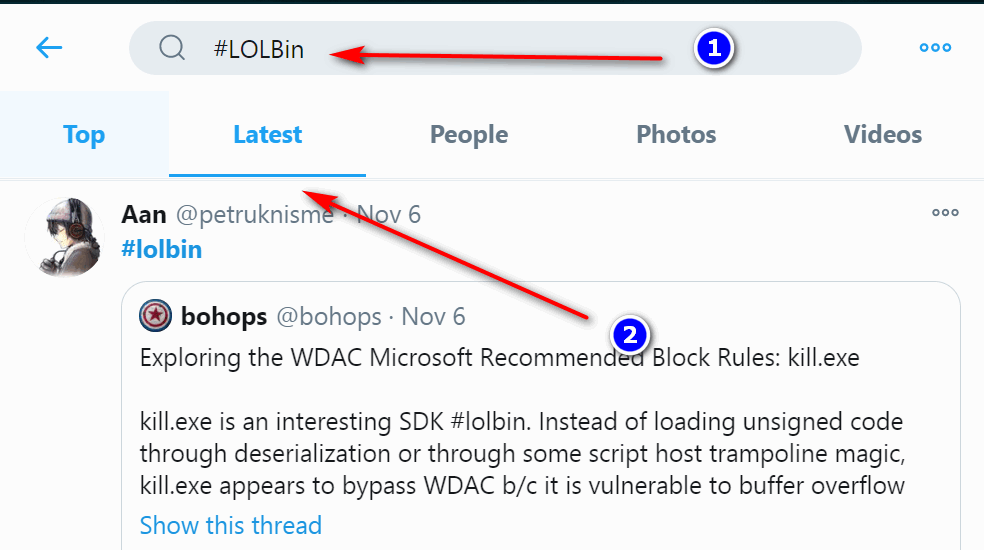The width and height of the screenshot is (984, 550).
Task: Click the back arrow icon
Action: click(x=49, y=47)
